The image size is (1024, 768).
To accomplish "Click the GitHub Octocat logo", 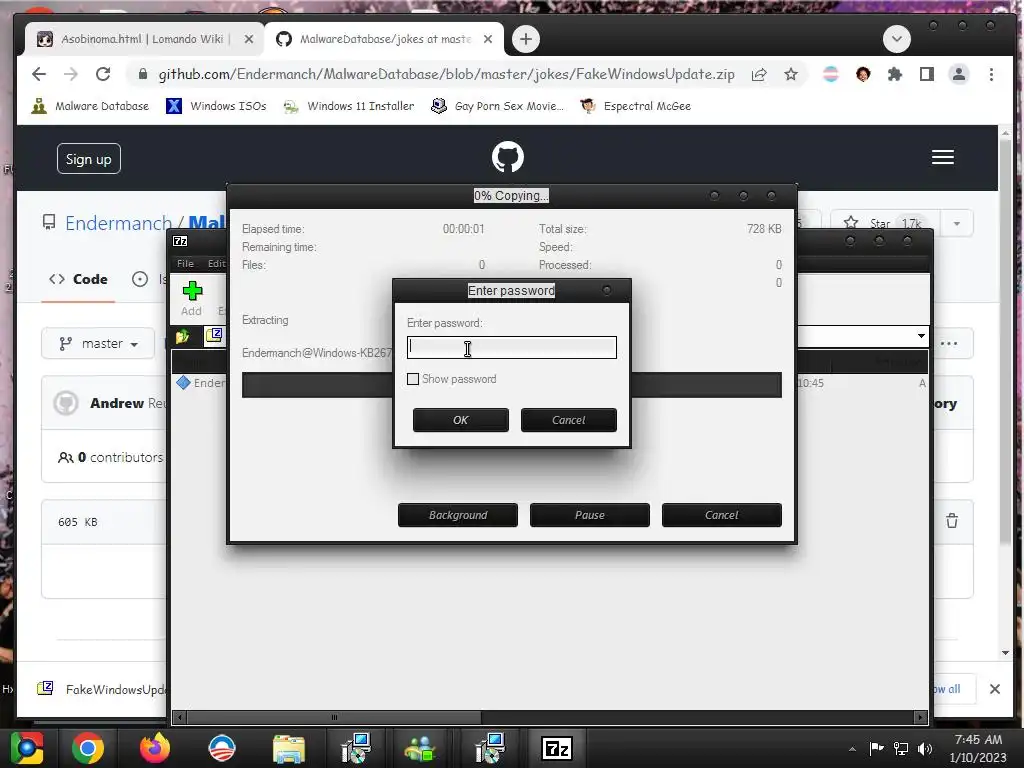I will click(x=507, y=157).
